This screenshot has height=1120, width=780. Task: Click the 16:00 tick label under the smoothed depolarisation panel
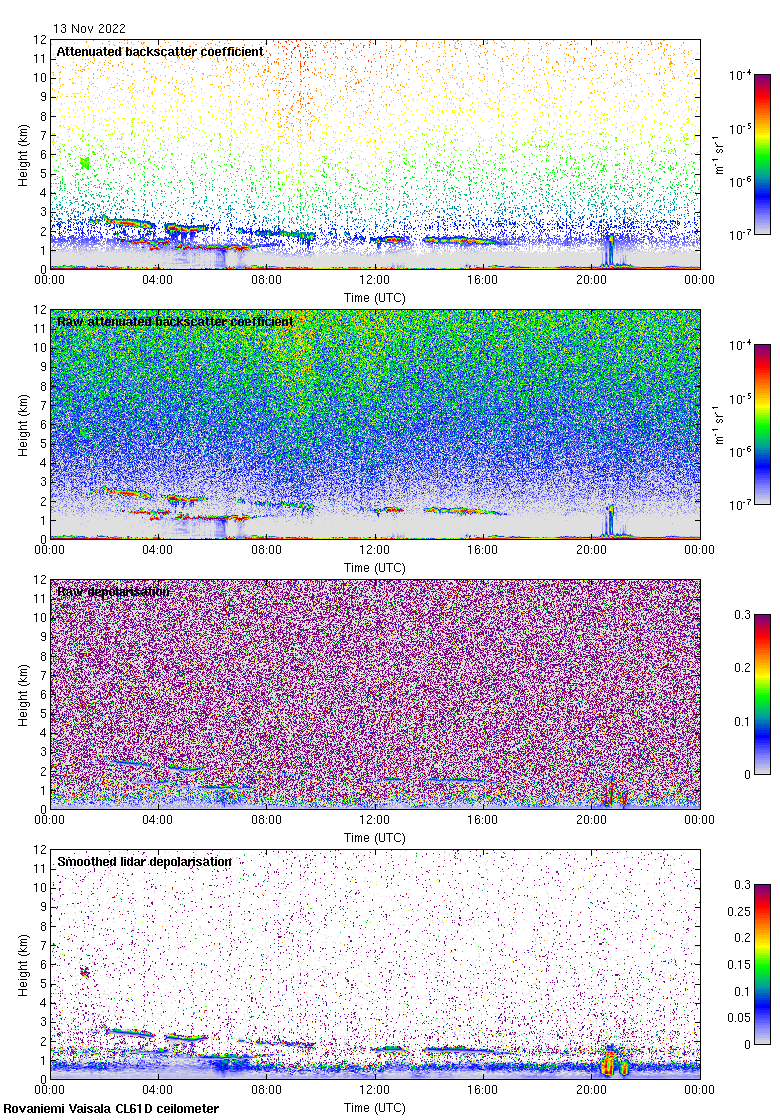[x=483, y=1090]
